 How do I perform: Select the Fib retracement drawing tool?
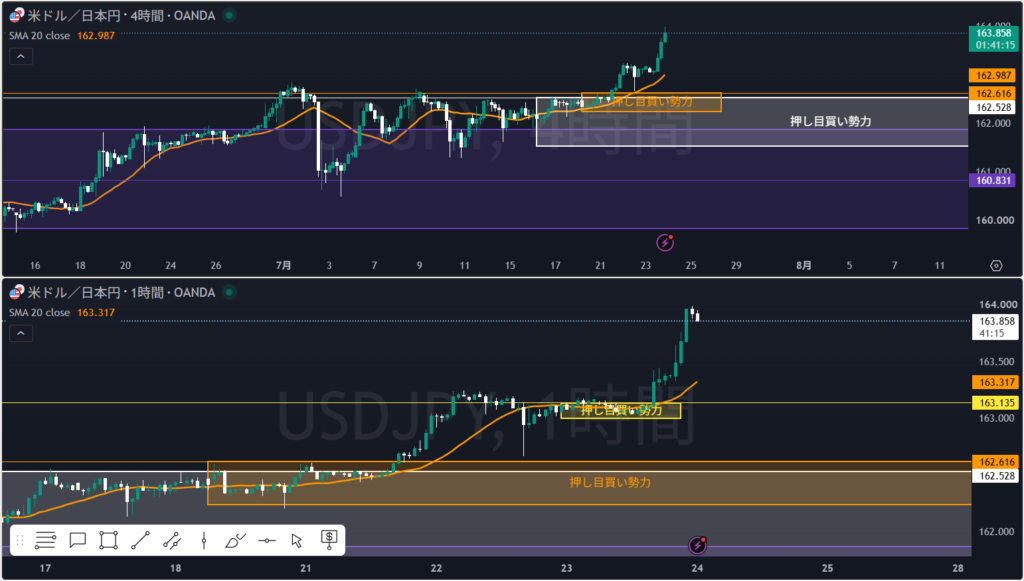coord(46,541)
